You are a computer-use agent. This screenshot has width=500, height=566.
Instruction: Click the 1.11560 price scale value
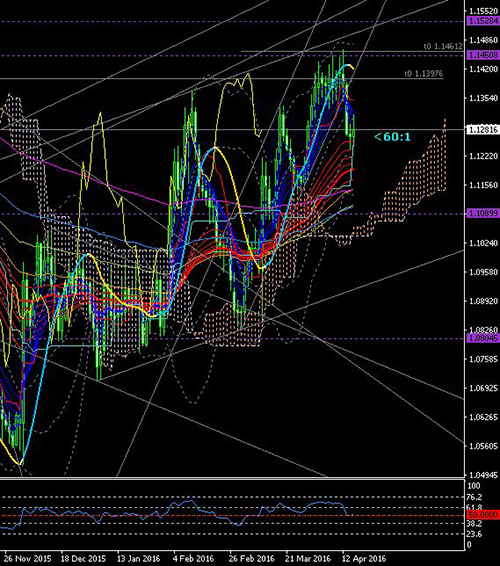pos(483,185)
